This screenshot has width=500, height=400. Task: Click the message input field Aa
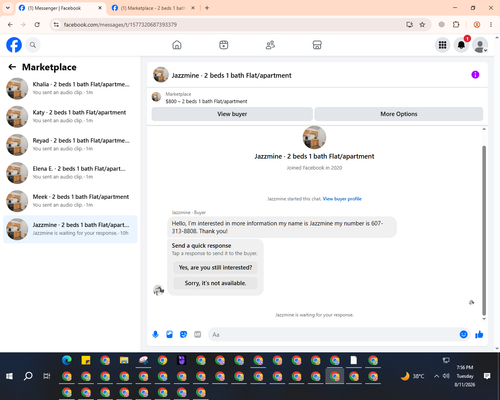(x=333, y=334)
